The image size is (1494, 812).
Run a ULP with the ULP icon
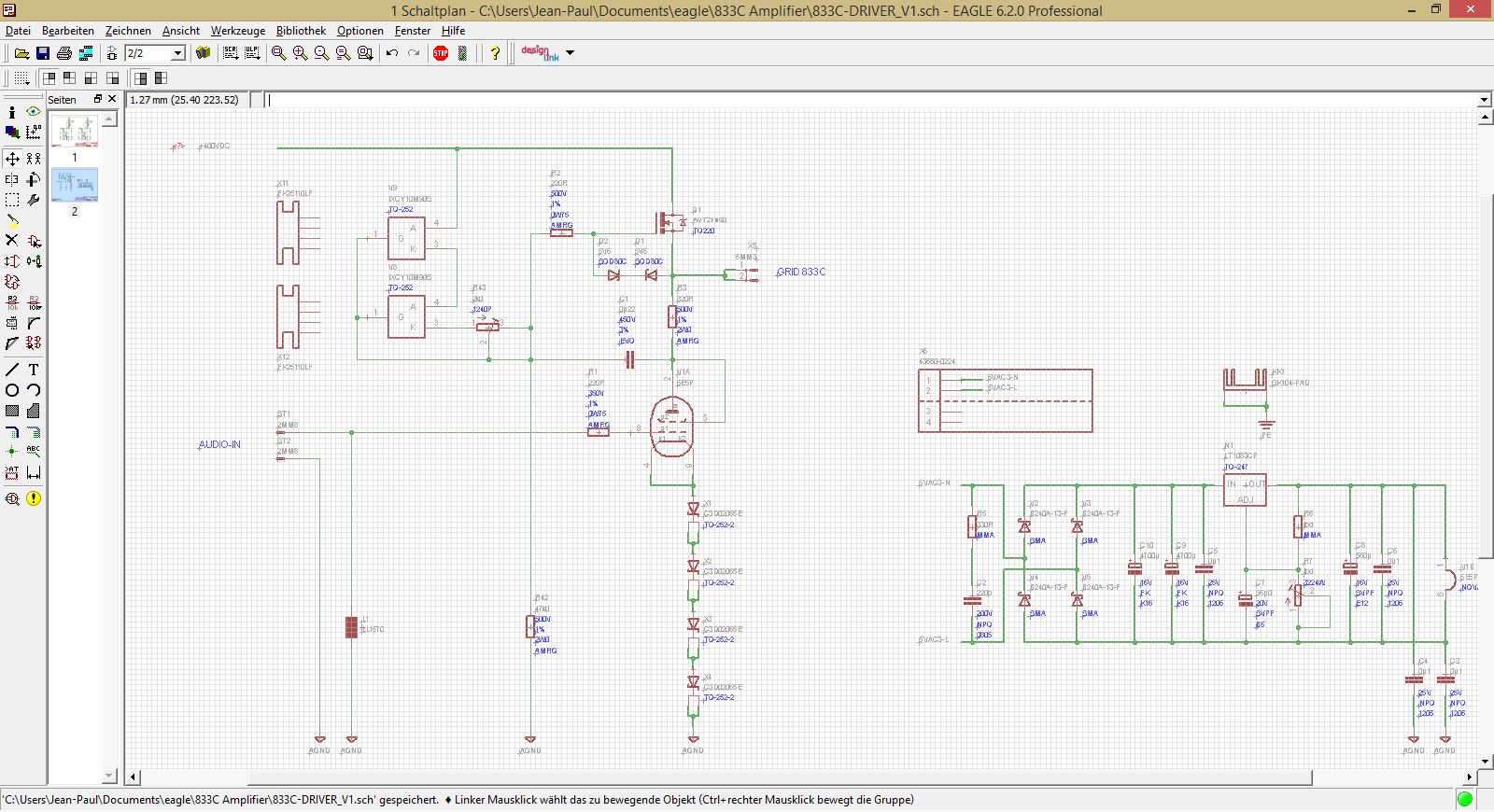(x=252, y=53)
